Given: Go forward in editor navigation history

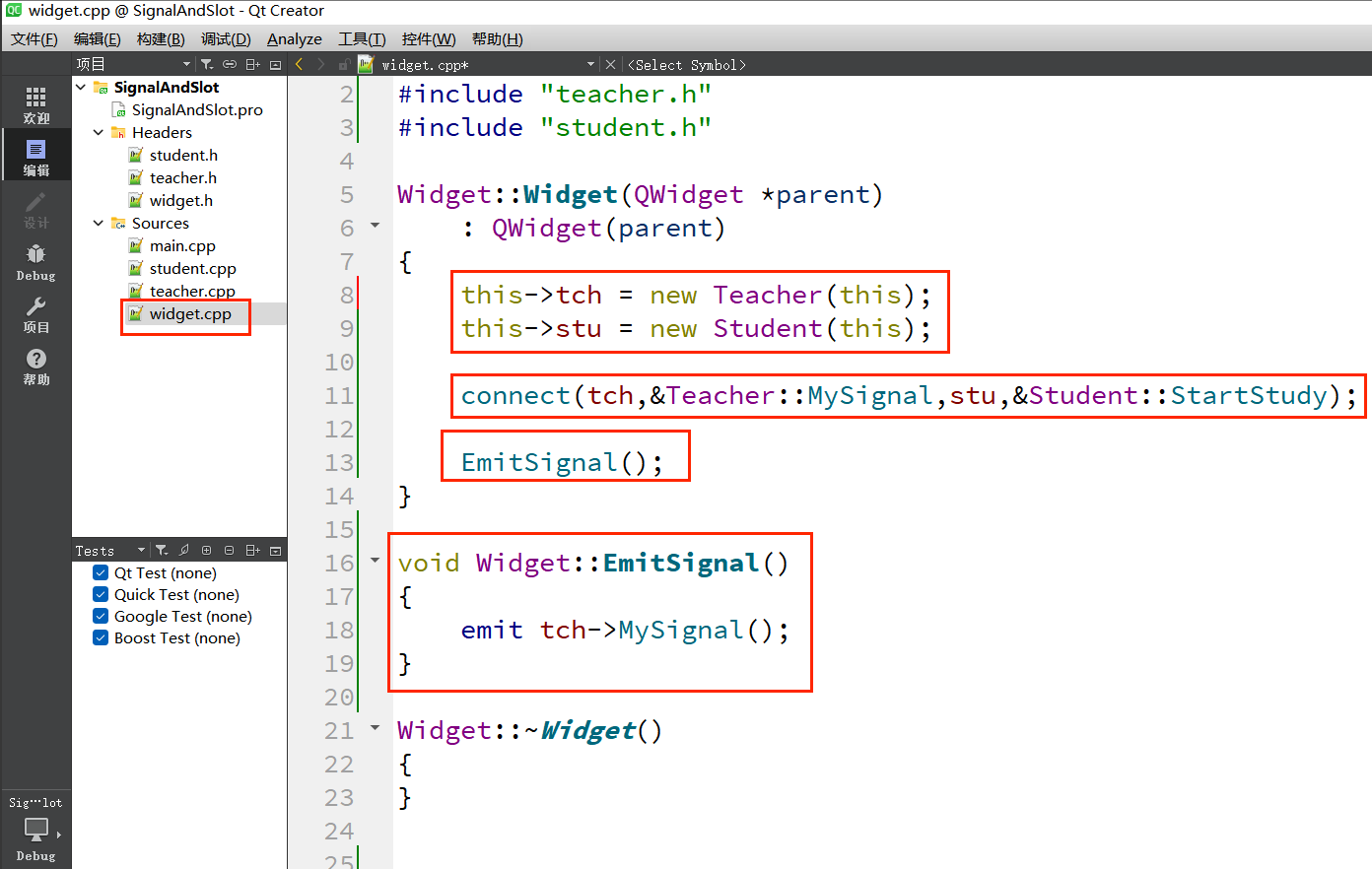Looking at the screenshot, I should click(321, 64).
